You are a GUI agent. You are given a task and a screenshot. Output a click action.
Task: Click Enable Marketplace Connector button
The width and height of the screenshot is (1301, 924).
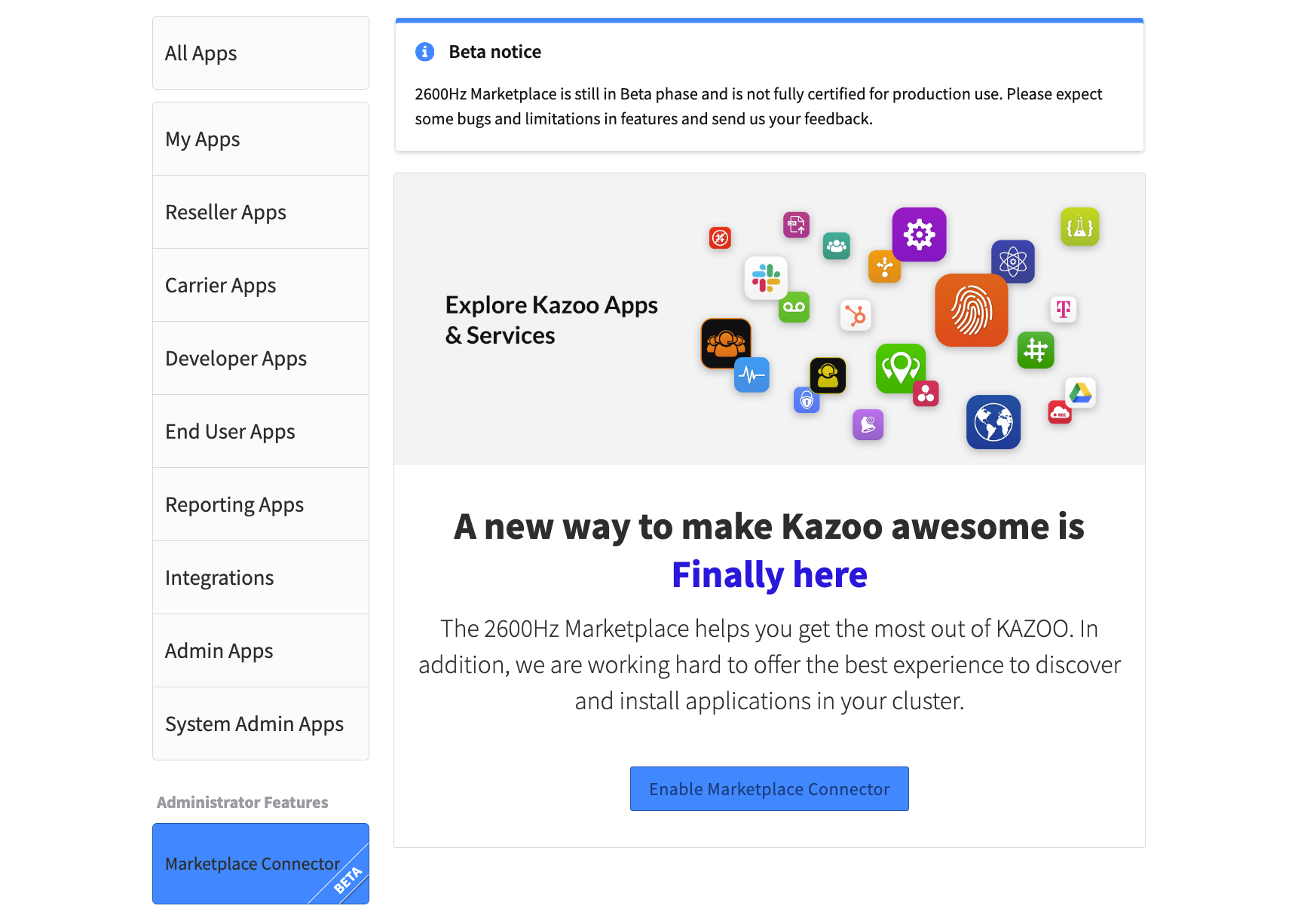tap(770, 789)
